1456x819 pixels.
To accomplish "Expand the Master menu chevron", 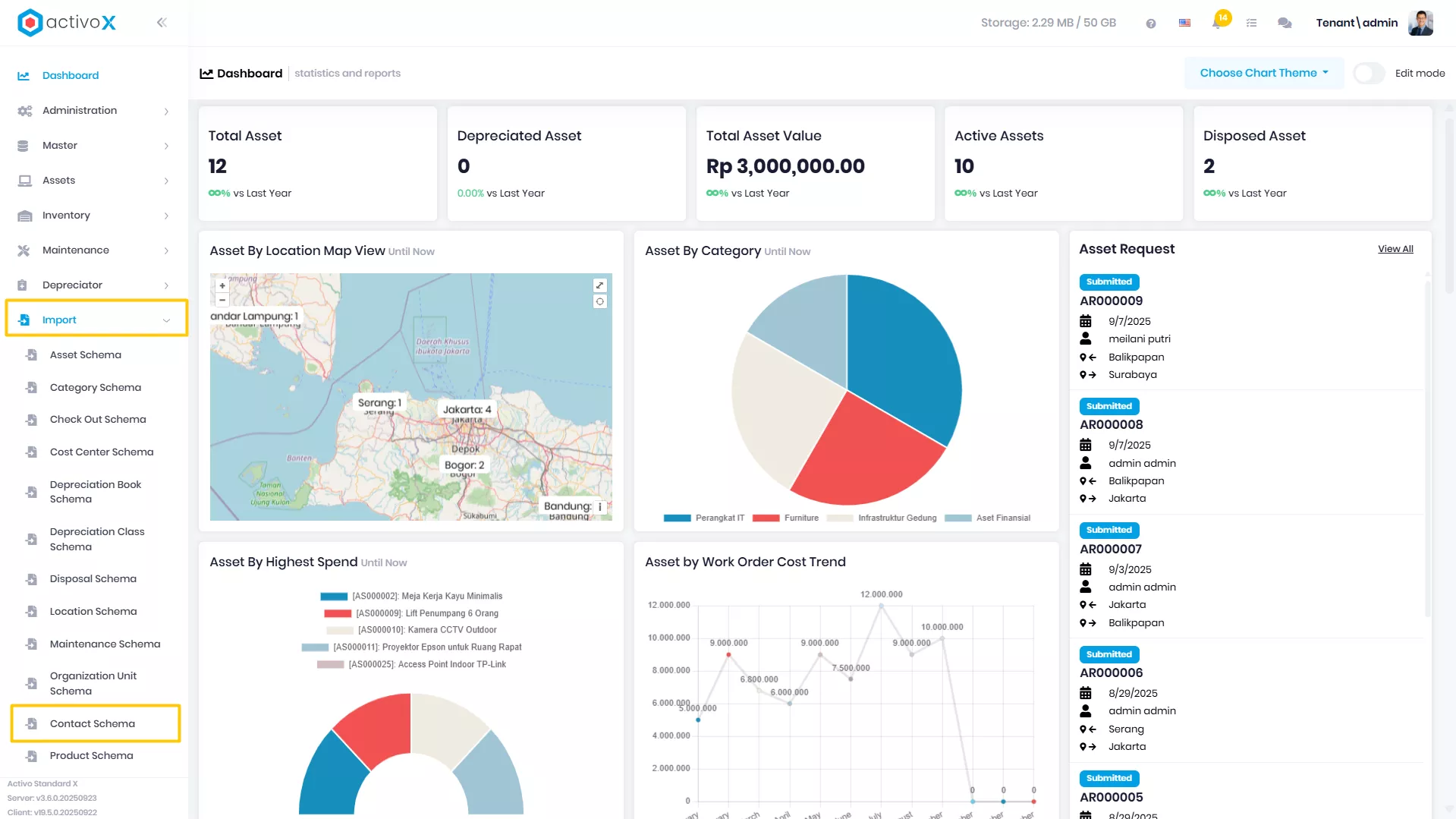I will point(166,146).
